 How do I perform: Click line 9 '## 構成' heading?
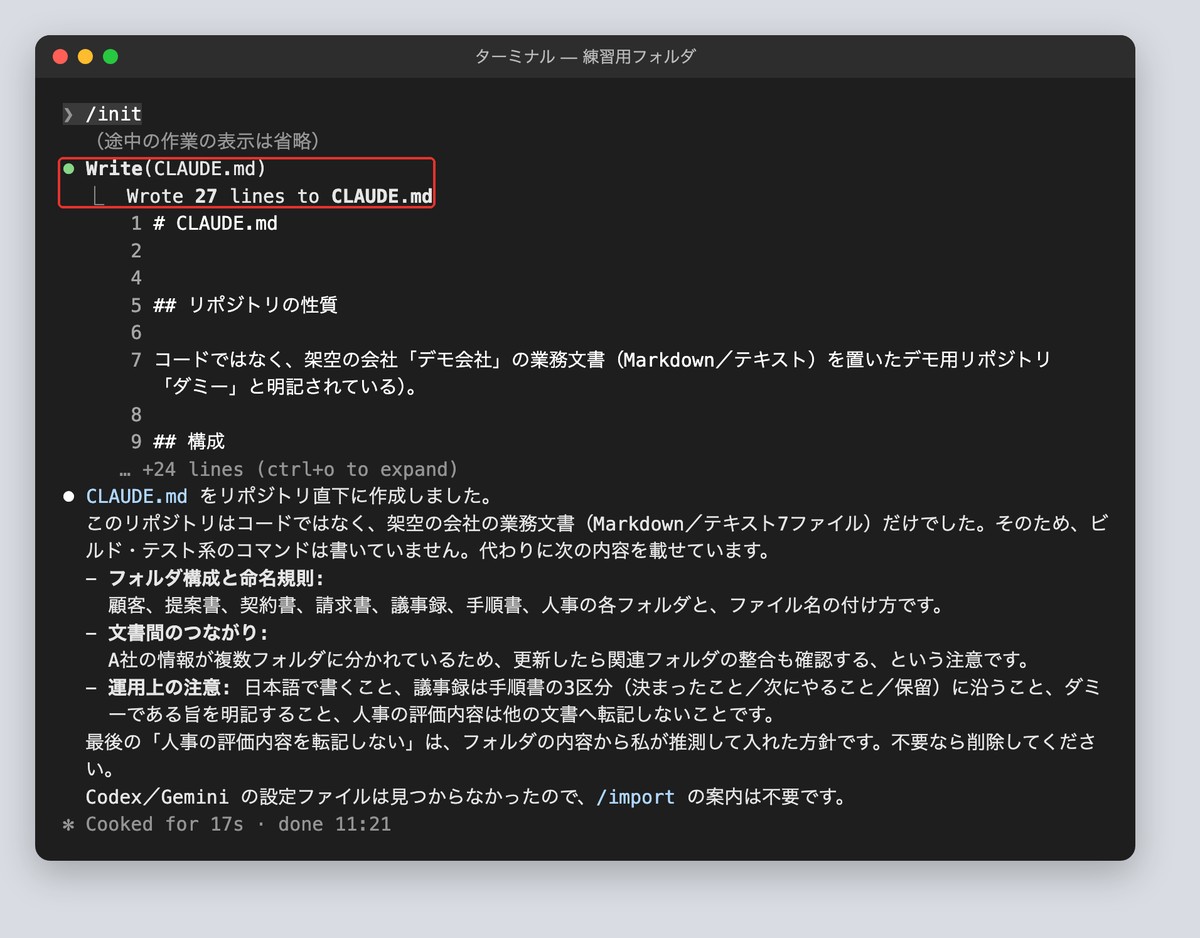tap(189, 441)
